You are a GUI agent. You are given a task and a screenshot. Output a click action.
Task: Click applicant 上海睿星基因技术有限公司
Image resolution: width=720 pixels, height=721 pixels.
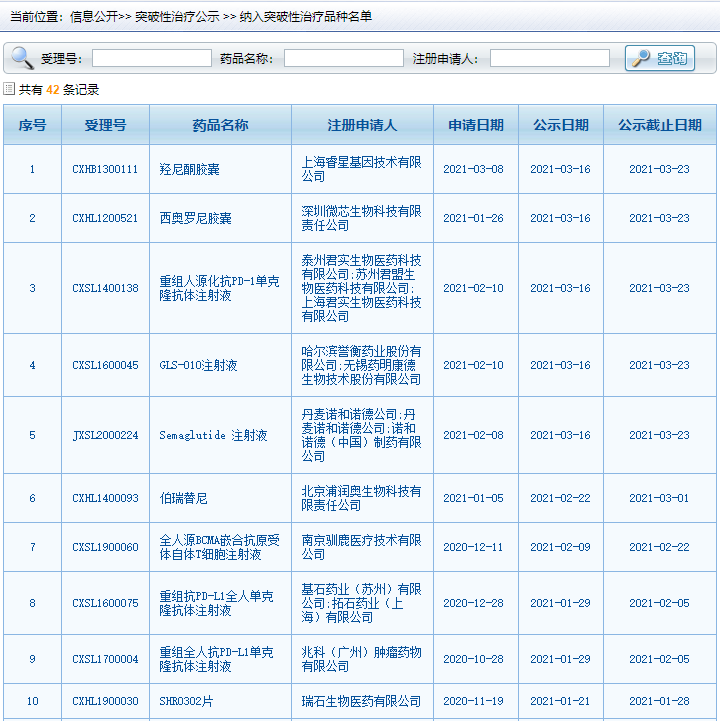click(361, 169)
